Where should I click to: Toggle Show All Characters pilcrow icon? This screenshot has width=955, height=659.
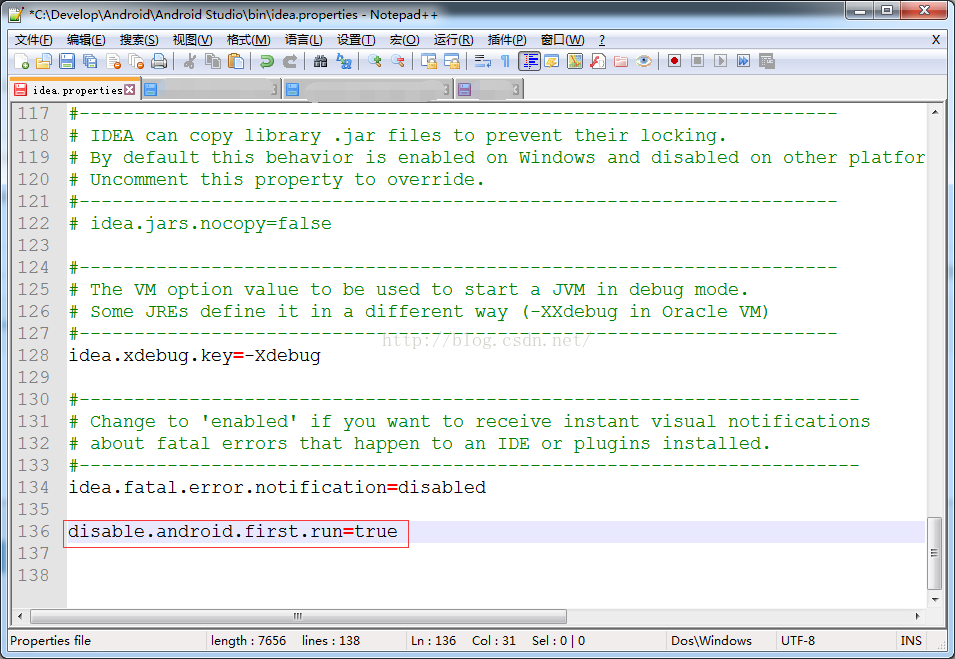[505, 62]
